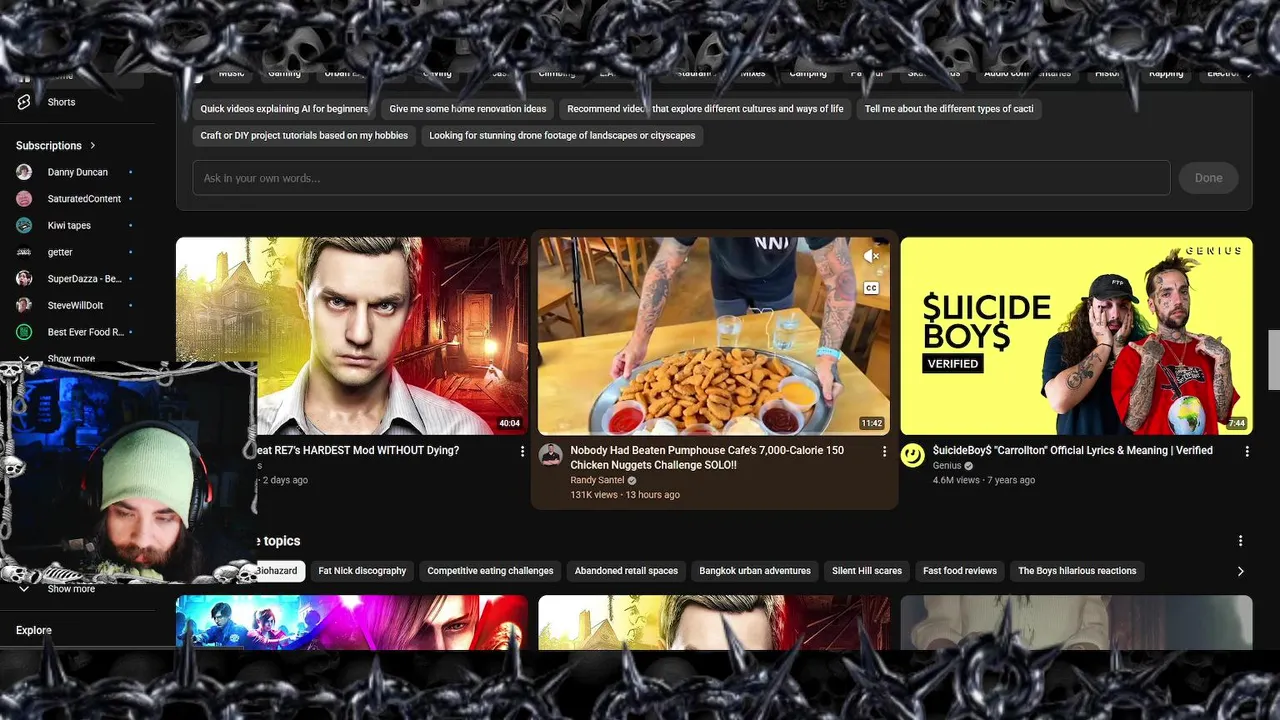Select the Camping category chip
The height and width of the screenshot is (720, 1280).
(x=808, y=73)
